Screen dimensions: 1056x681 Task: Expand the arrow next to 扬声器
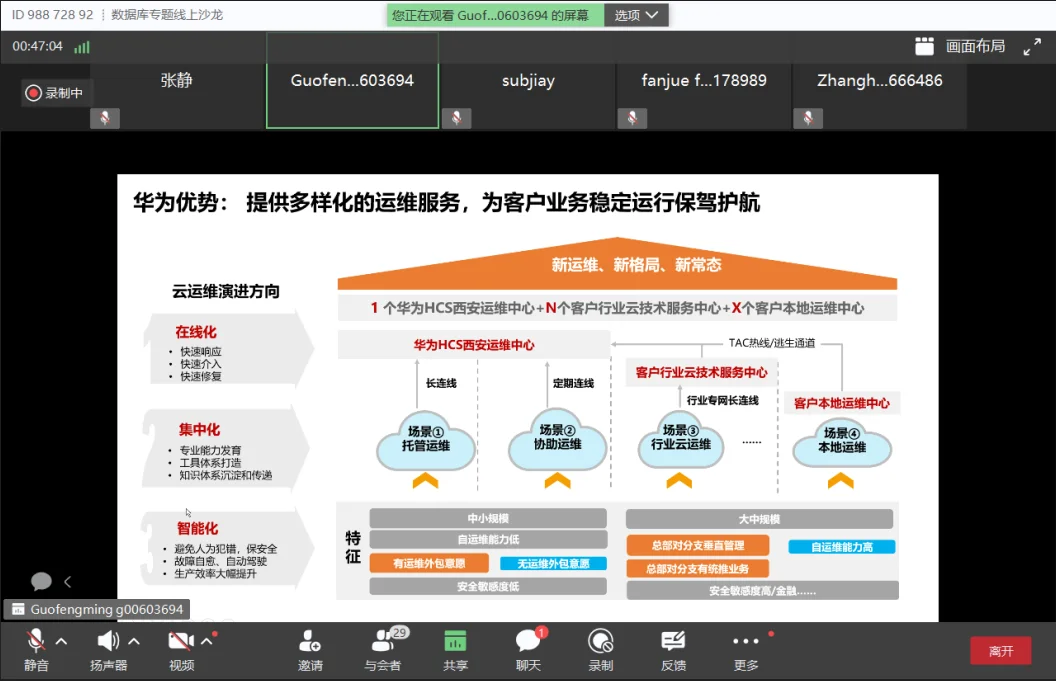[134, 641]
